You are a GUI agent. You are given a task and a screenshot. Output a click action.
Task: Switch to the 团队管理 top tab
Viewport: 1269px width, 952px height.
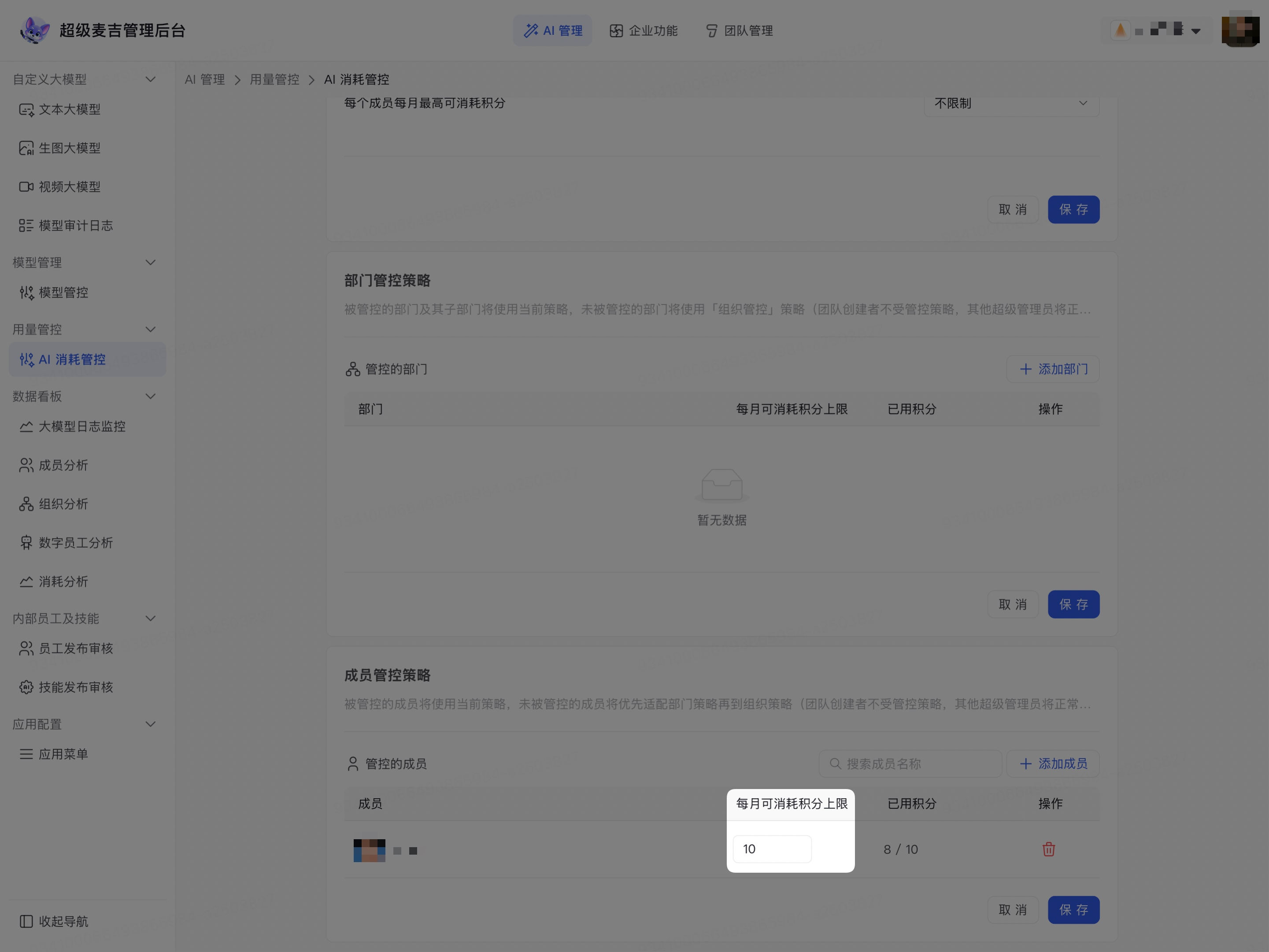click(x=739, y=30)
